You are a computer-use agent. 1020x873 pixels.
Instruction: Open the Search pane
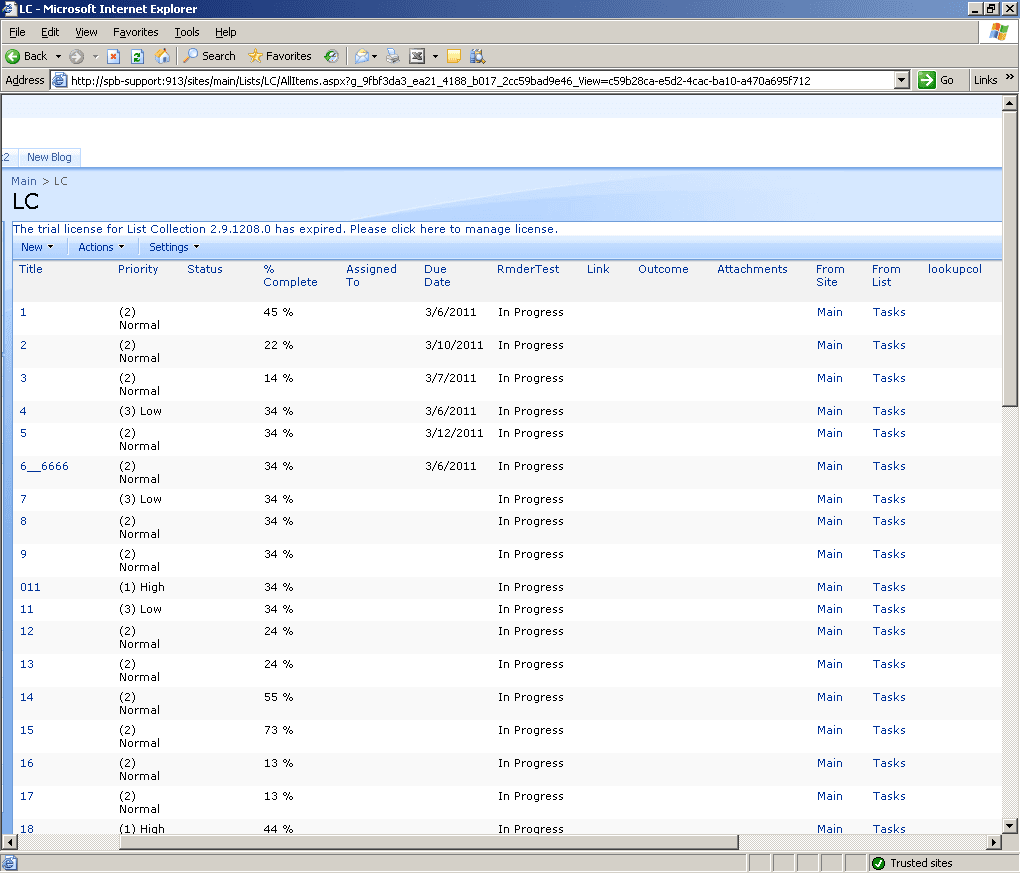coord(209,56)
